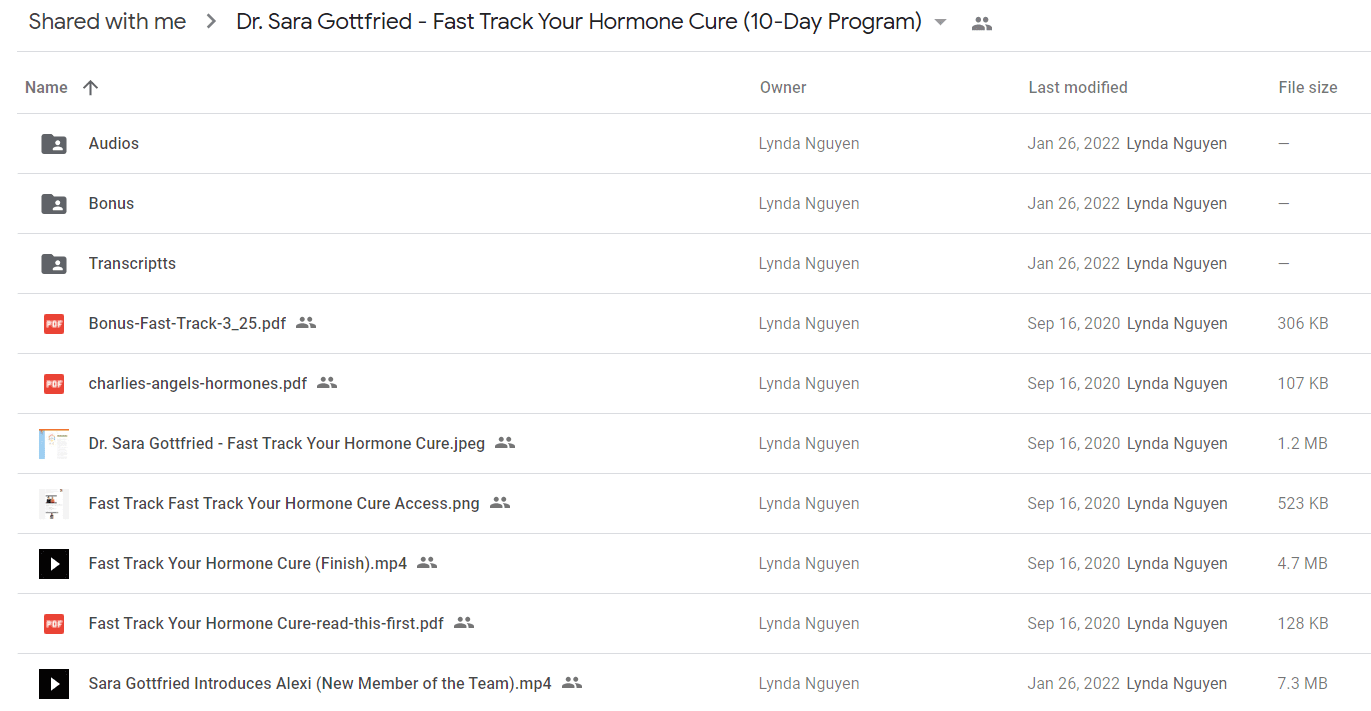Click shared-people icon beside folder title
The height and width of the screenshot is (711, 1371).
click(x=982, y=23)
